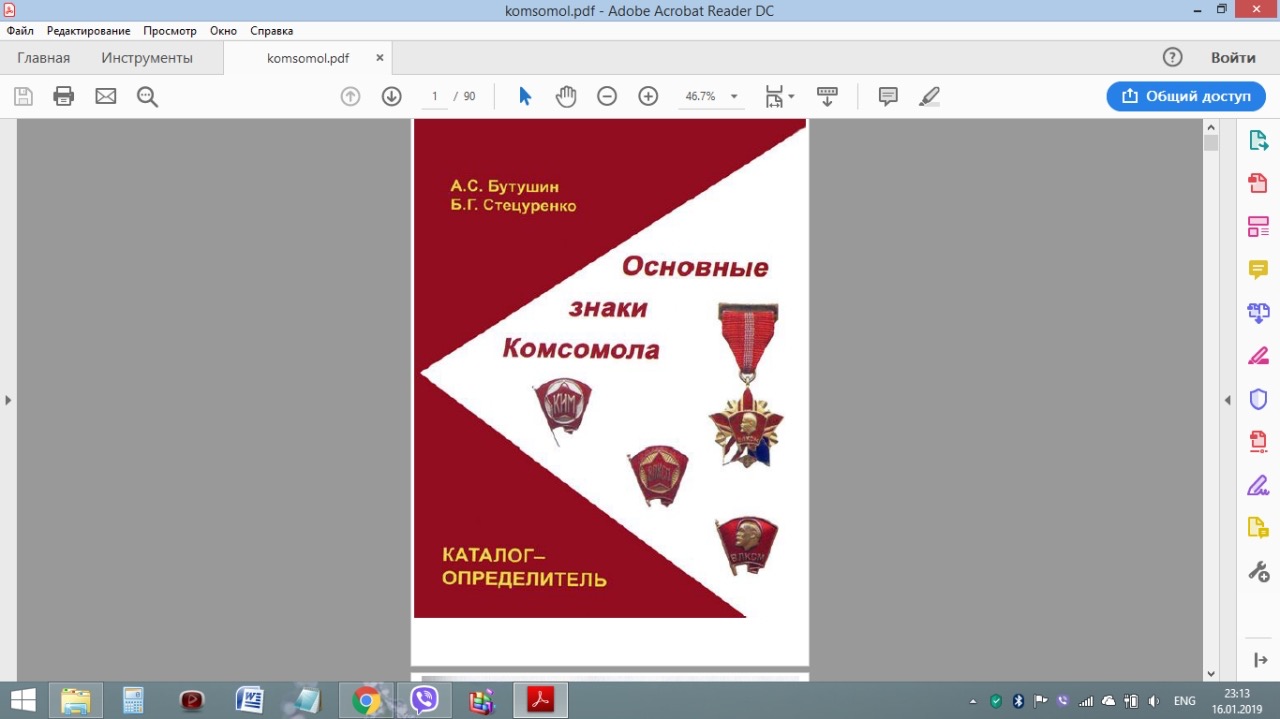
Task: Open the yellow Comment tool in right pane
Action: click(1258, 270)
